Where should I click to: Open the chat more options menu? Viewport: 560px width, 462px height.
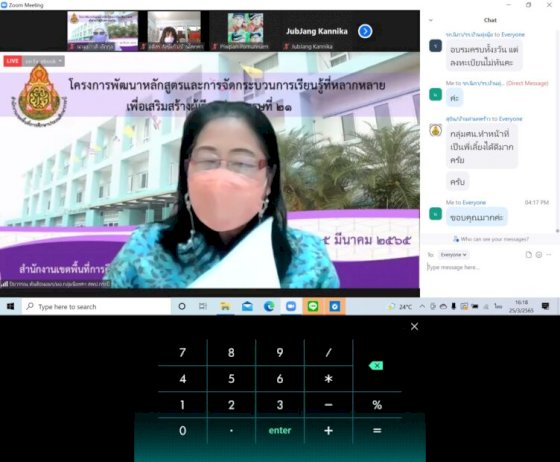tap(549, 255)
